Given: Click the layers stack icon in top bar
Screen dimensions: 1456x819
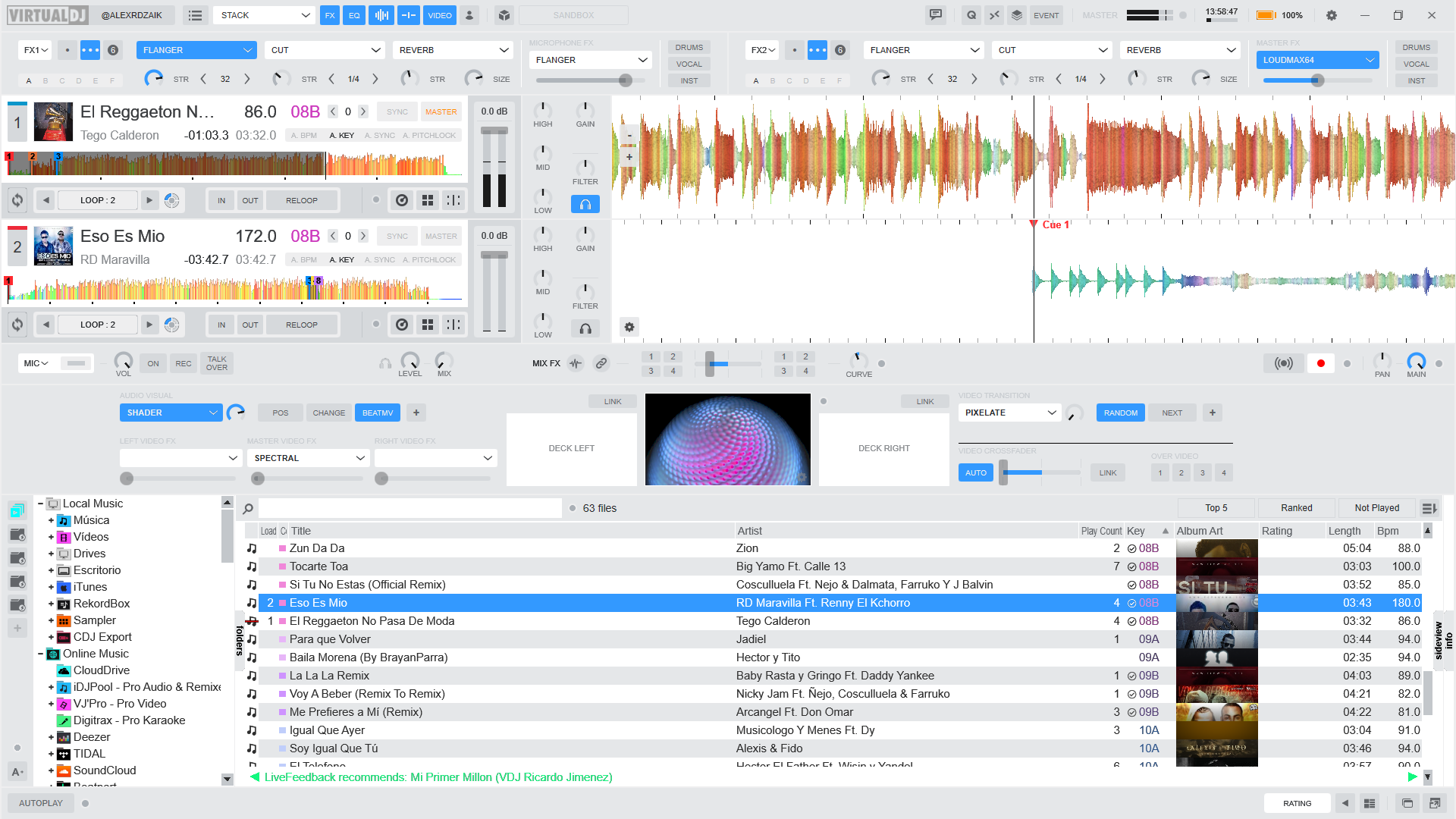Looking at the screenshot, I should (x=1017, y=15).
